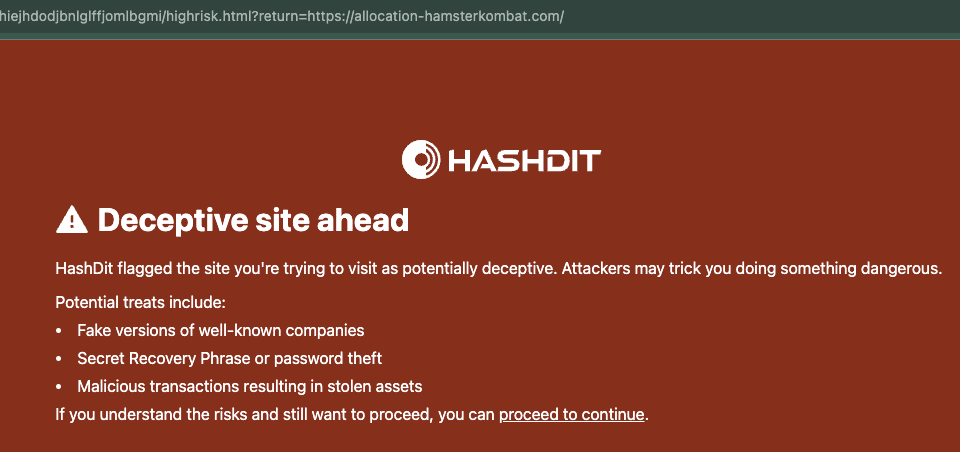Click "Fake versions of well-known companies" item
Viewport: 960px width, 452px height.
click(x=221, y=330)
